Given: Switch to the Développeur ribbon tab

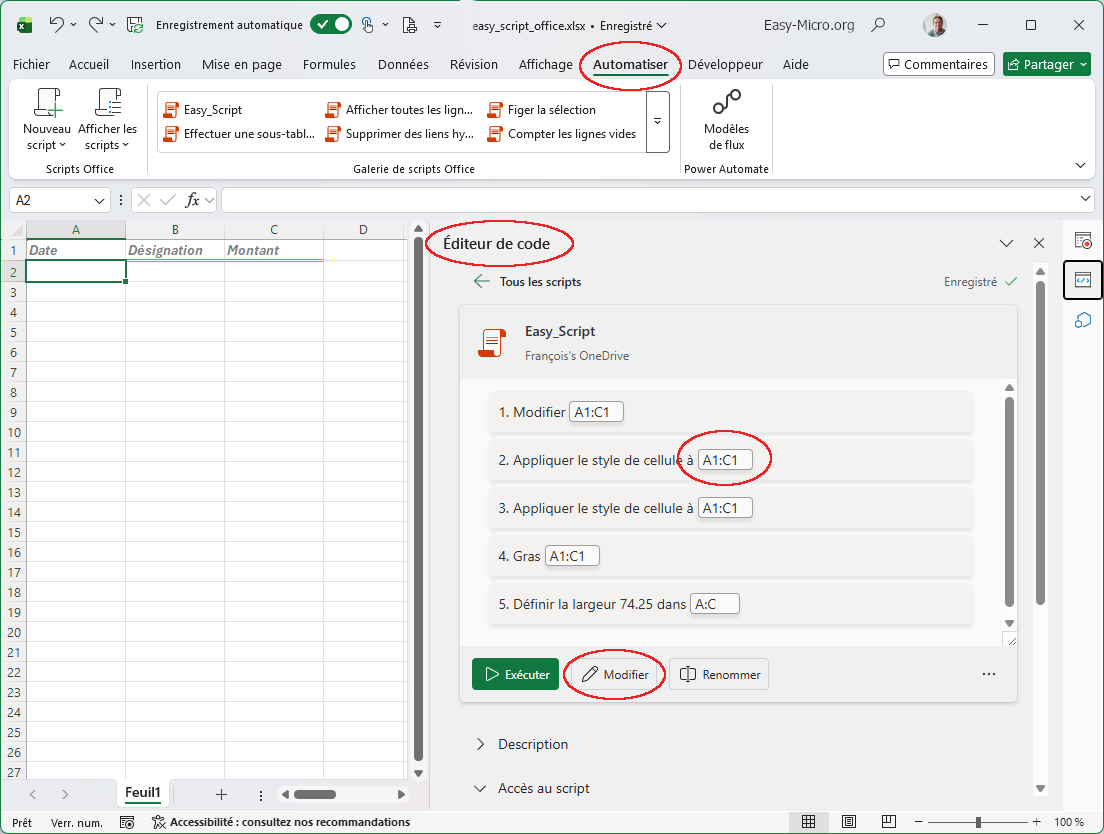Looking at the screenshot, I should tap(725, 64).
